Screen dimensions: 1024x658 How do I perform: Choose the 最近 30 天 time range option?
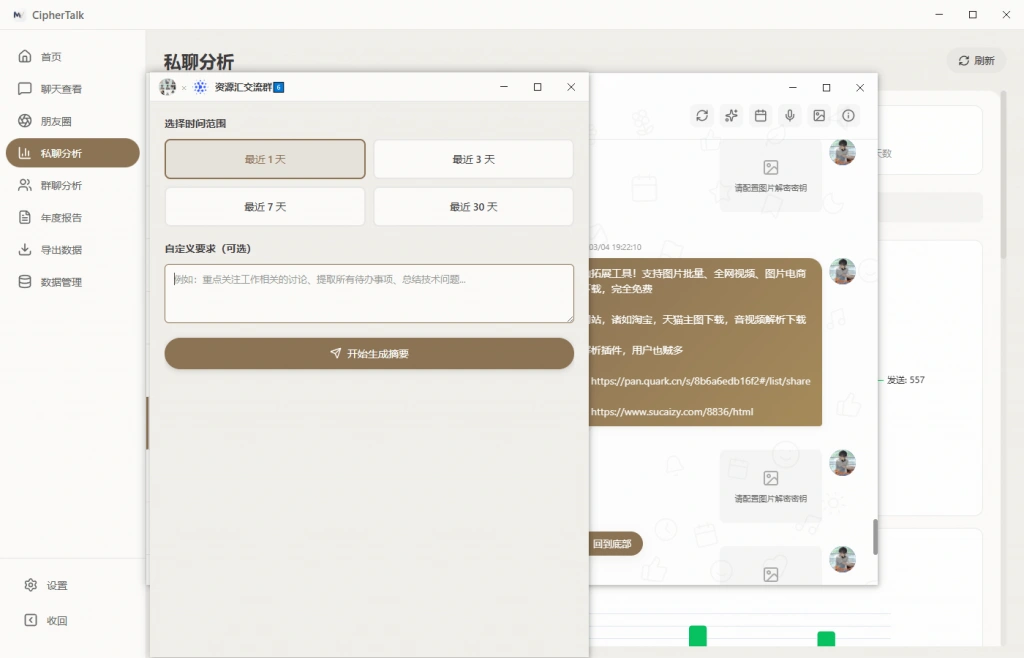pos(473,207)
